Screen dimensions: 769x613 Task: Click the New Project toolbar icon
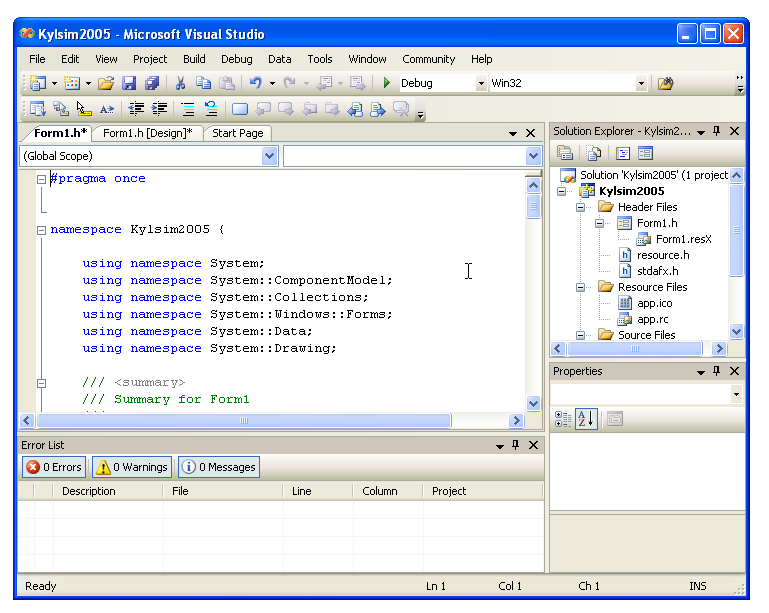point(37,83)
